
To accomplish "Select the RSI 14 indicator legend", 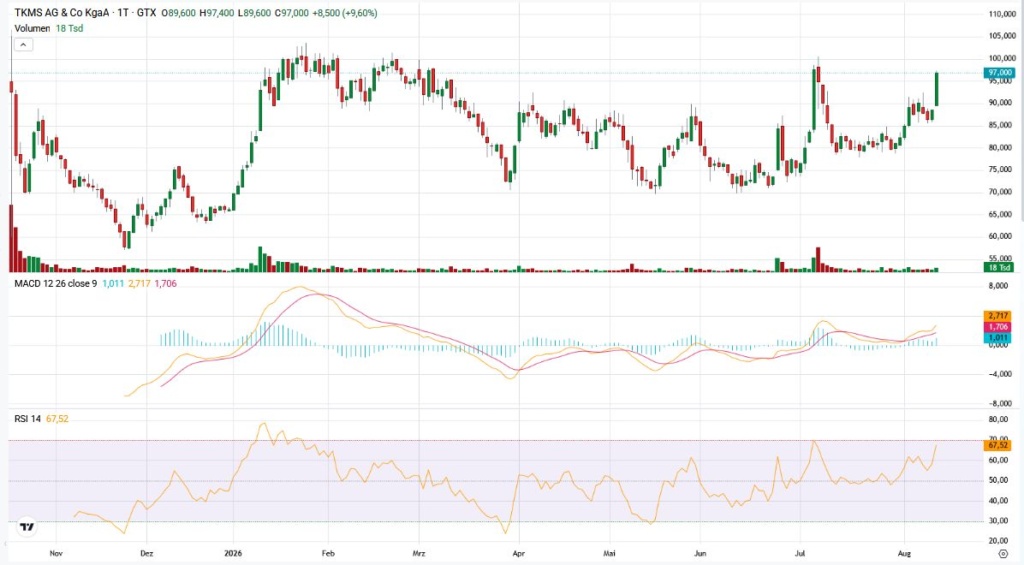I will [27, 419].
